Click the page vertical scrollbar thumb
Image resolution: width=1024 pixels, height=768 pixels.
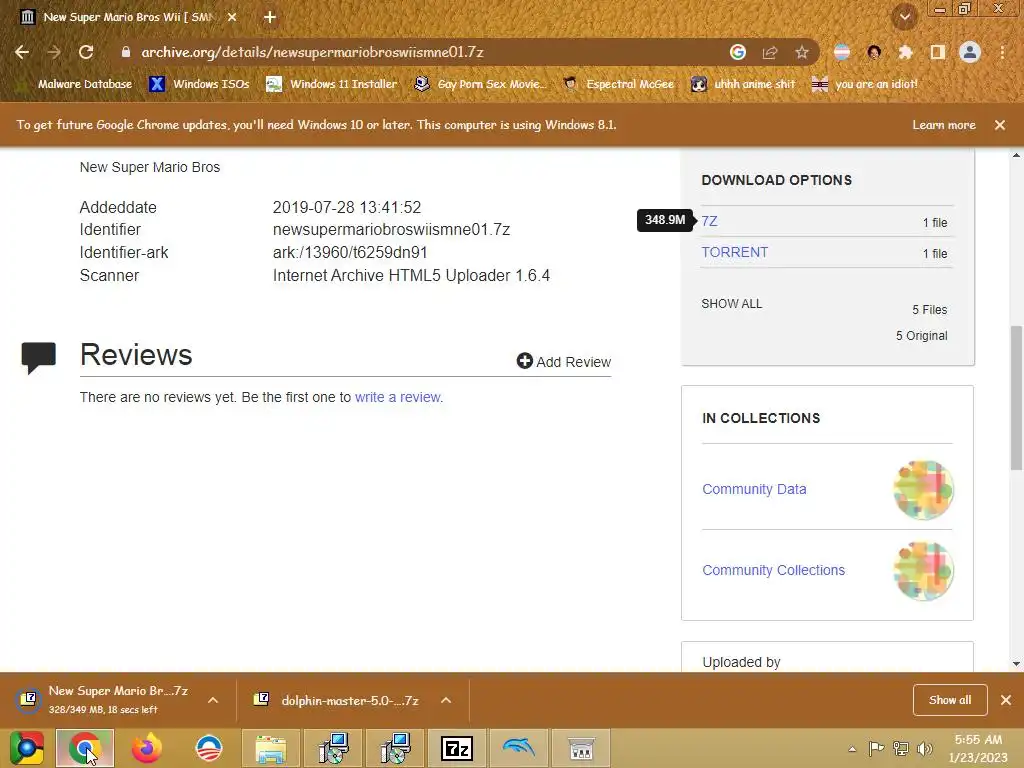pos(1016,397)
